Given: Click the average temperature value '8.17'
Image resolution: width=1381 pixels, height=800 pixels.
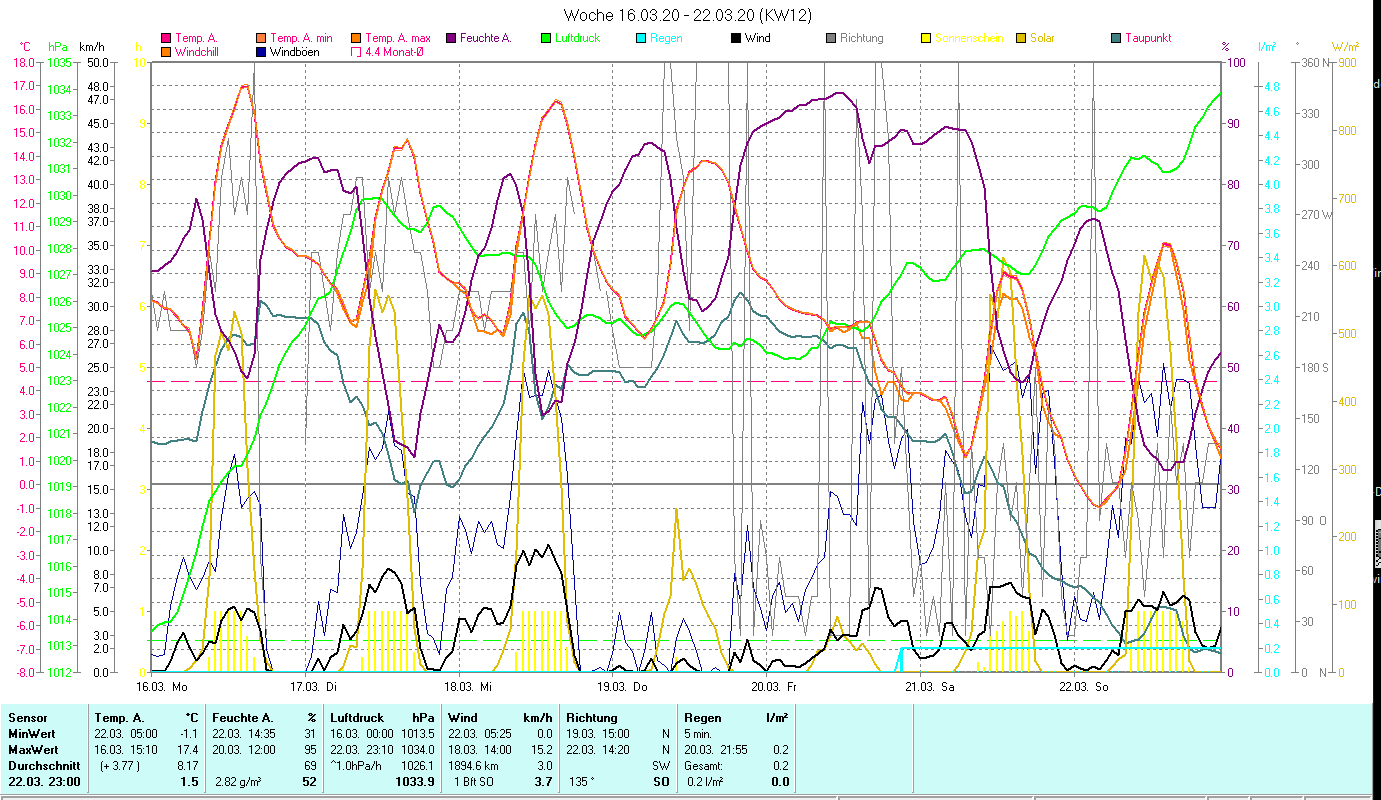Looking at the screenshot, I should tap(188, 766).
